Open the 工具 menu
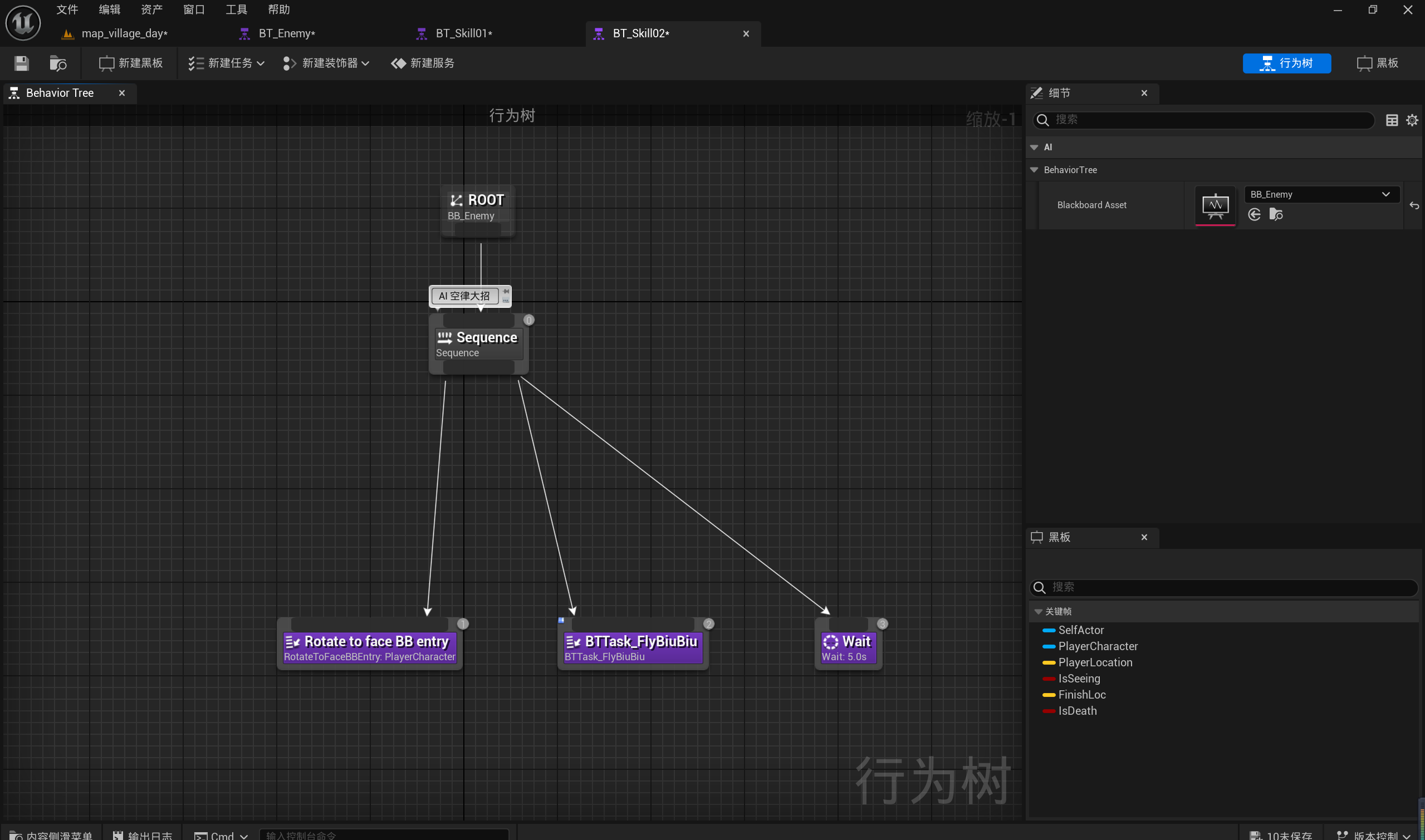The image size is (1425, 840). click(x=236, y=9)
